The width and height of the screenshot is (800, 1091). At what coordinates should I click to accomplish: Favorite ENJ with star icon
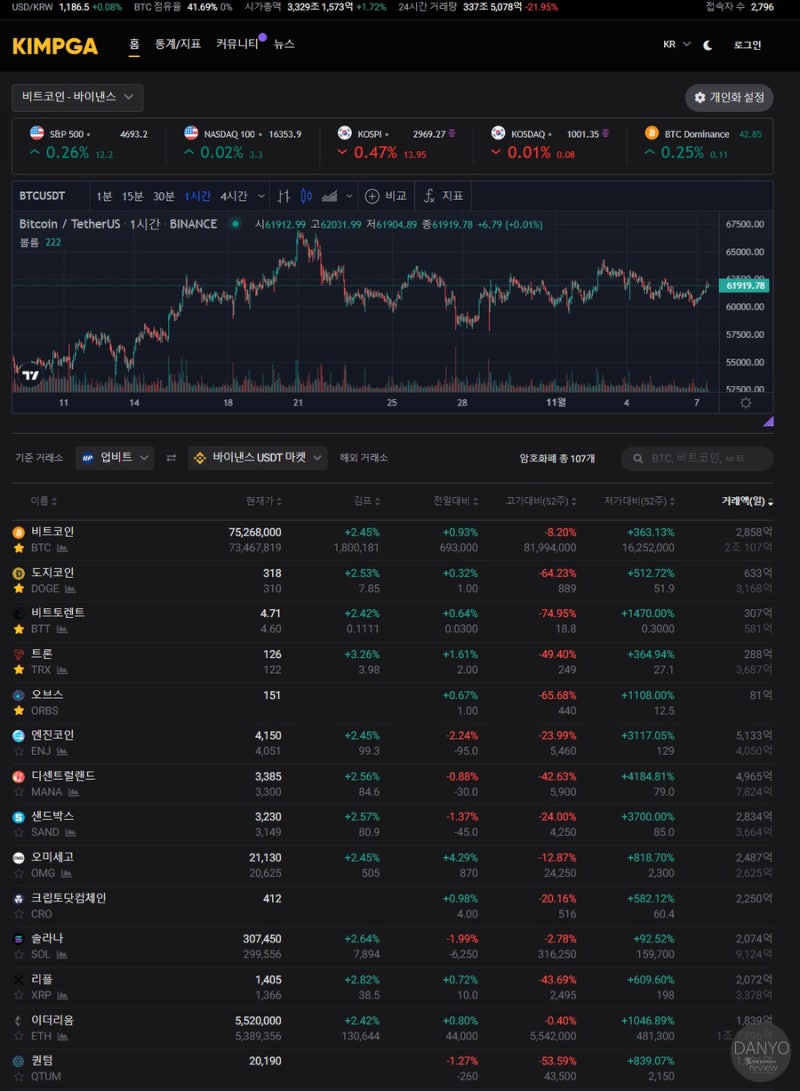tap(19, 751)
